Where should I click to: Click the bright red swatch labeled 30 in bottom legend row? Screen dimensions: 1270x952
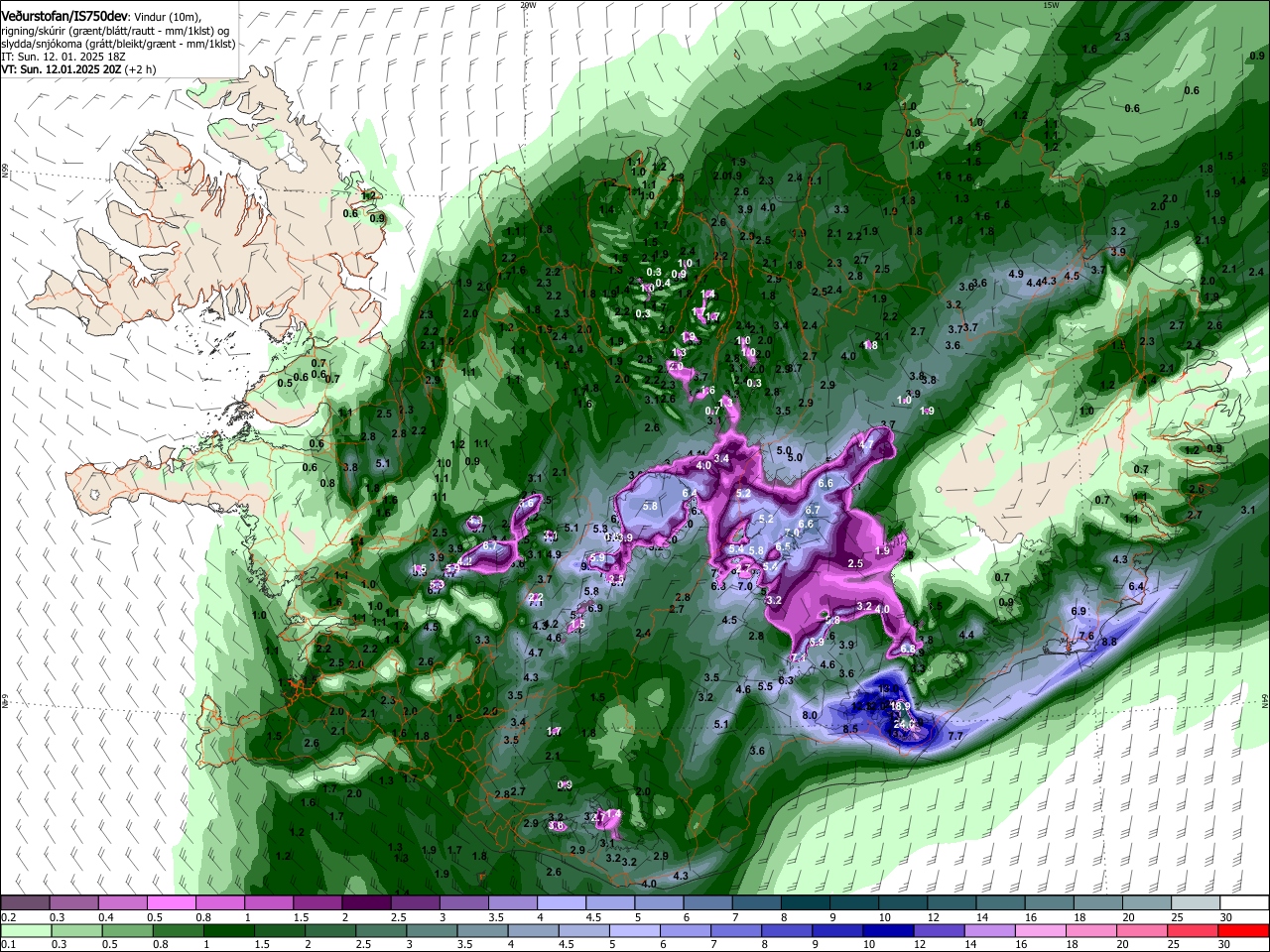click(x=1243, y=930)
